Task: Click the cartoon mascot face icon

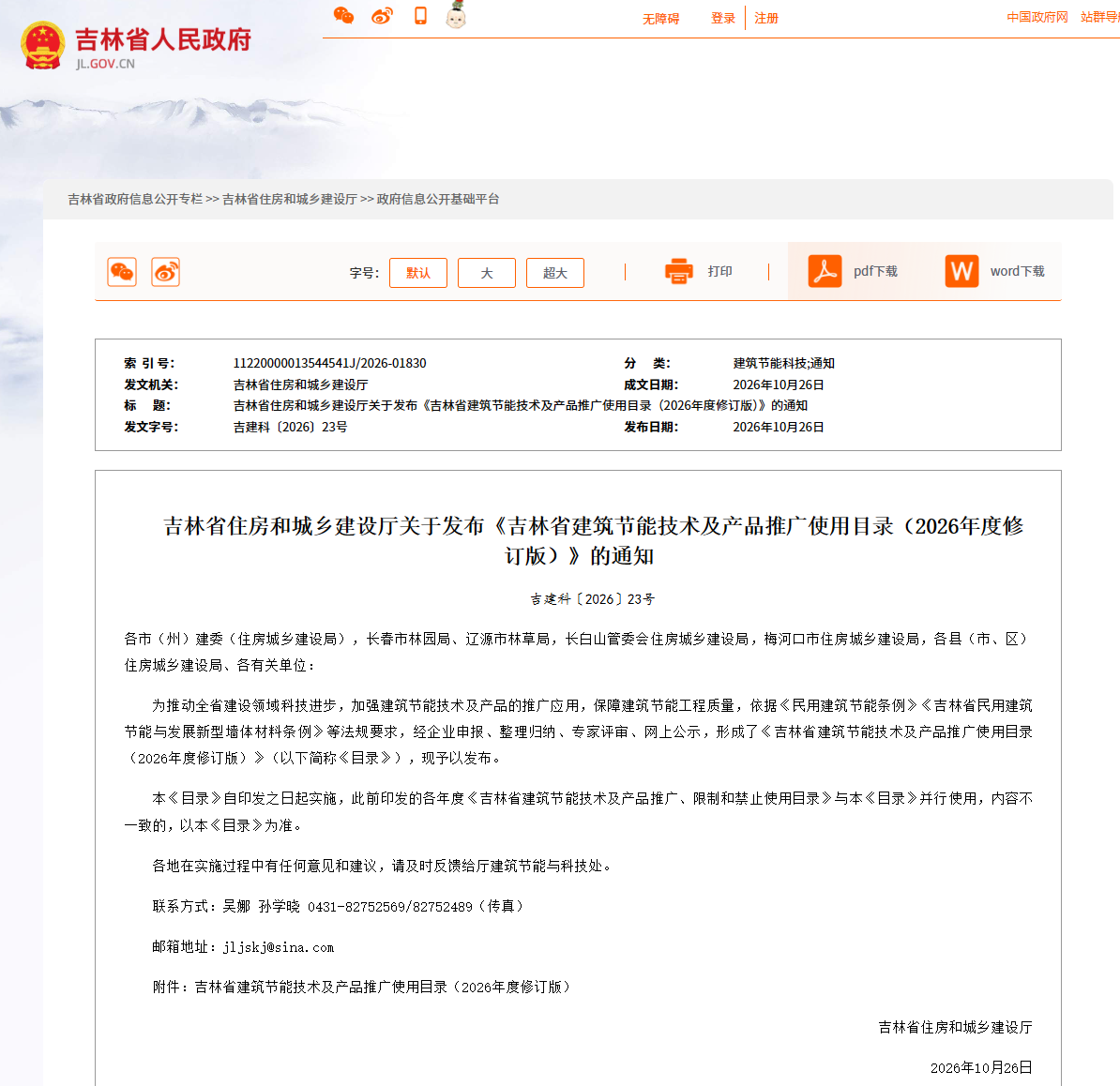Action: [x=456, y=15]
